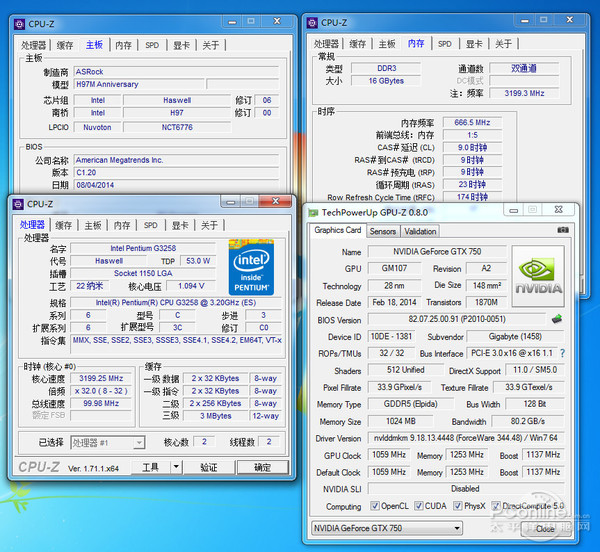Click the 工具 button in CPU-Z
This screenshot has width=600, height=552.
pos(151,467)
